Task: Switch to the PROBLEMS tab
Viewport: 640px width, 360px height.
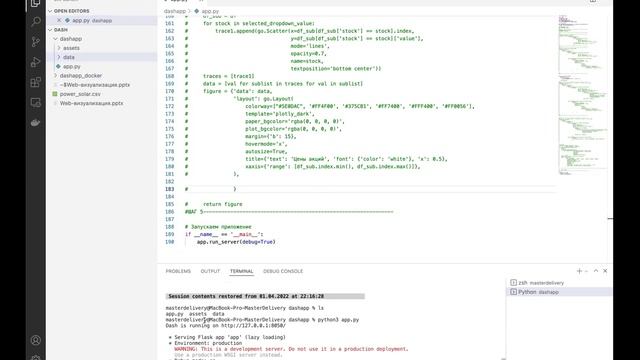Action: tap(178, 271)
